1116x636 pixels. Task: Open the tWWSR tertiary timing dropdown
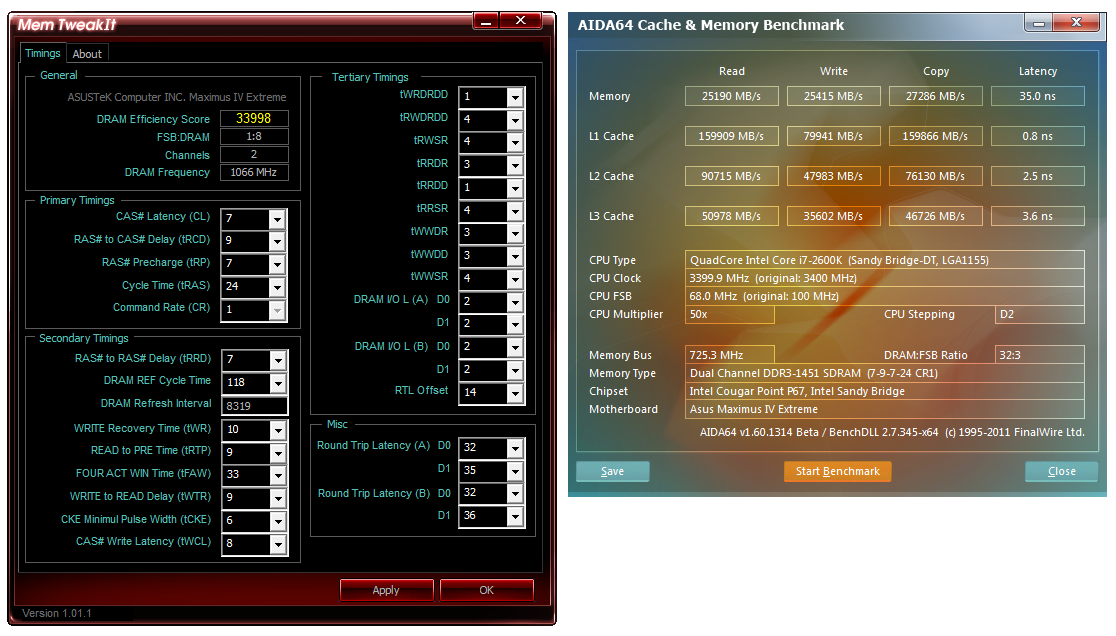515,280
